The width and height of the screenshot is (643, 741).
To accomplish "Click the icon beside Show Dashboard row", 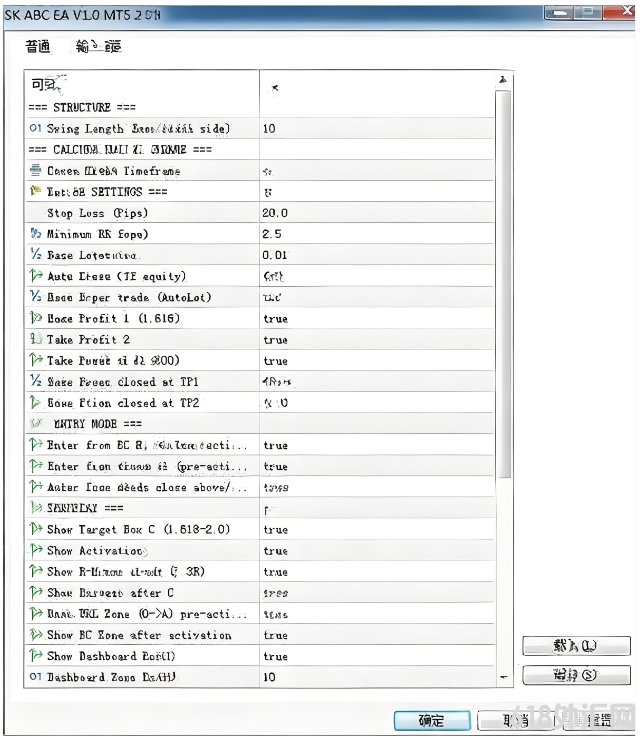I will click(x=35, y=655).
